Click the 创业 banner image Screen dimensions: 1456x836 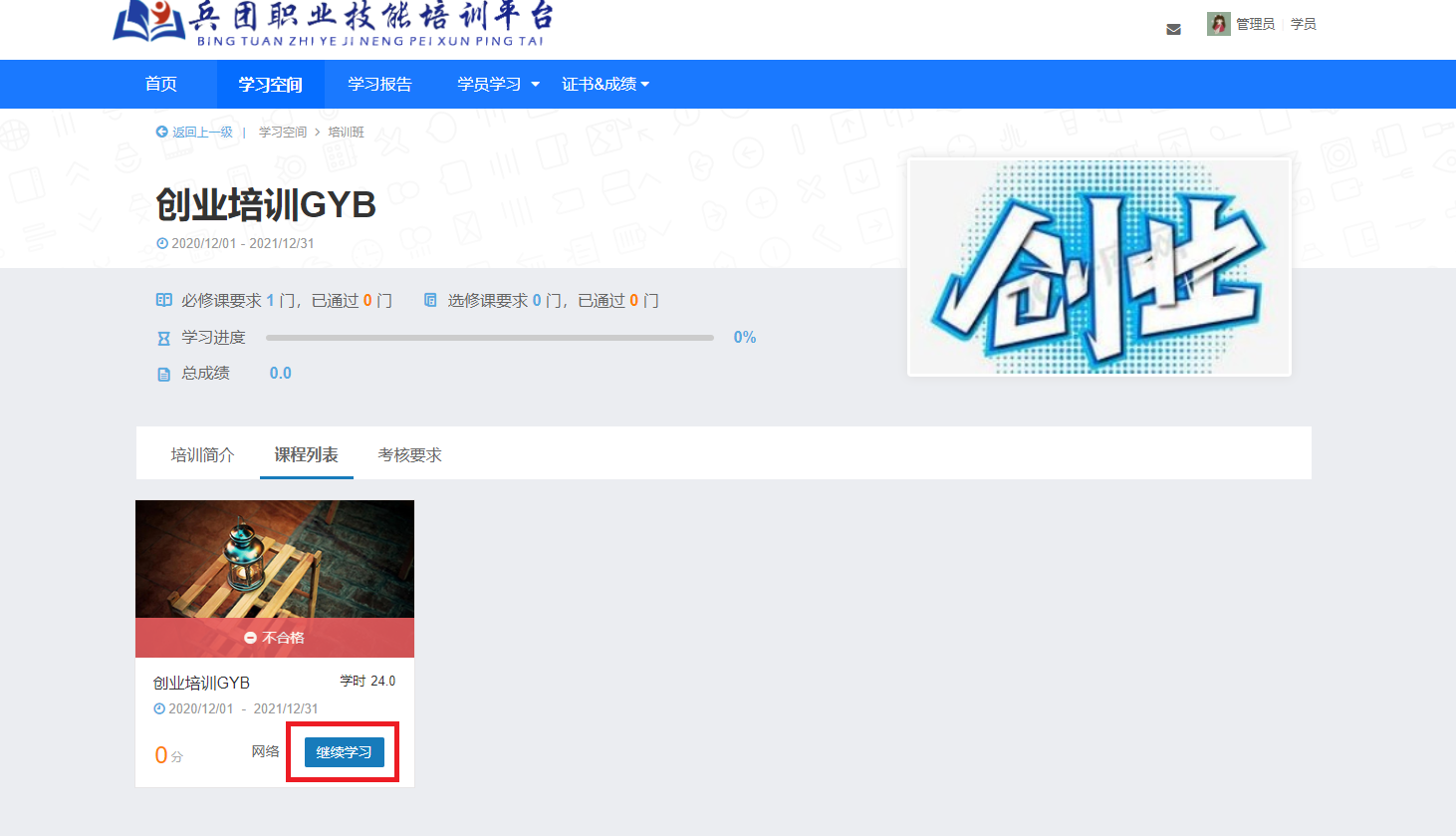coord(1099,267)
